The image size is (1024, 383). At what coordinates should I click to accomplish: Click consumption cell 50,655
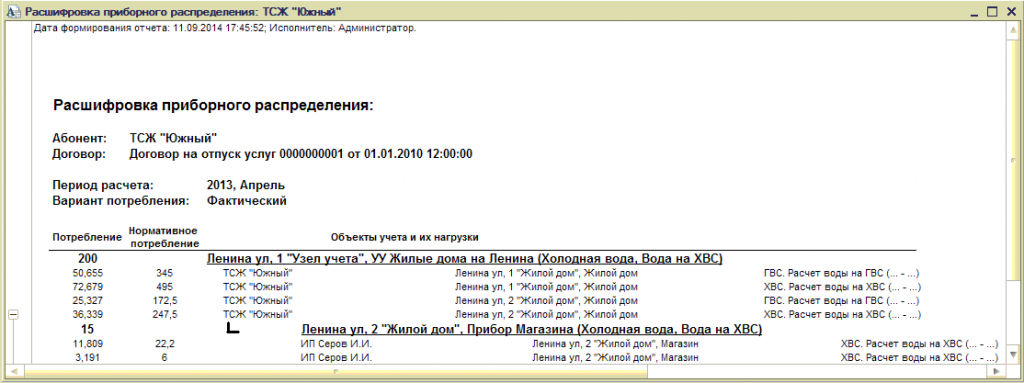88,273
